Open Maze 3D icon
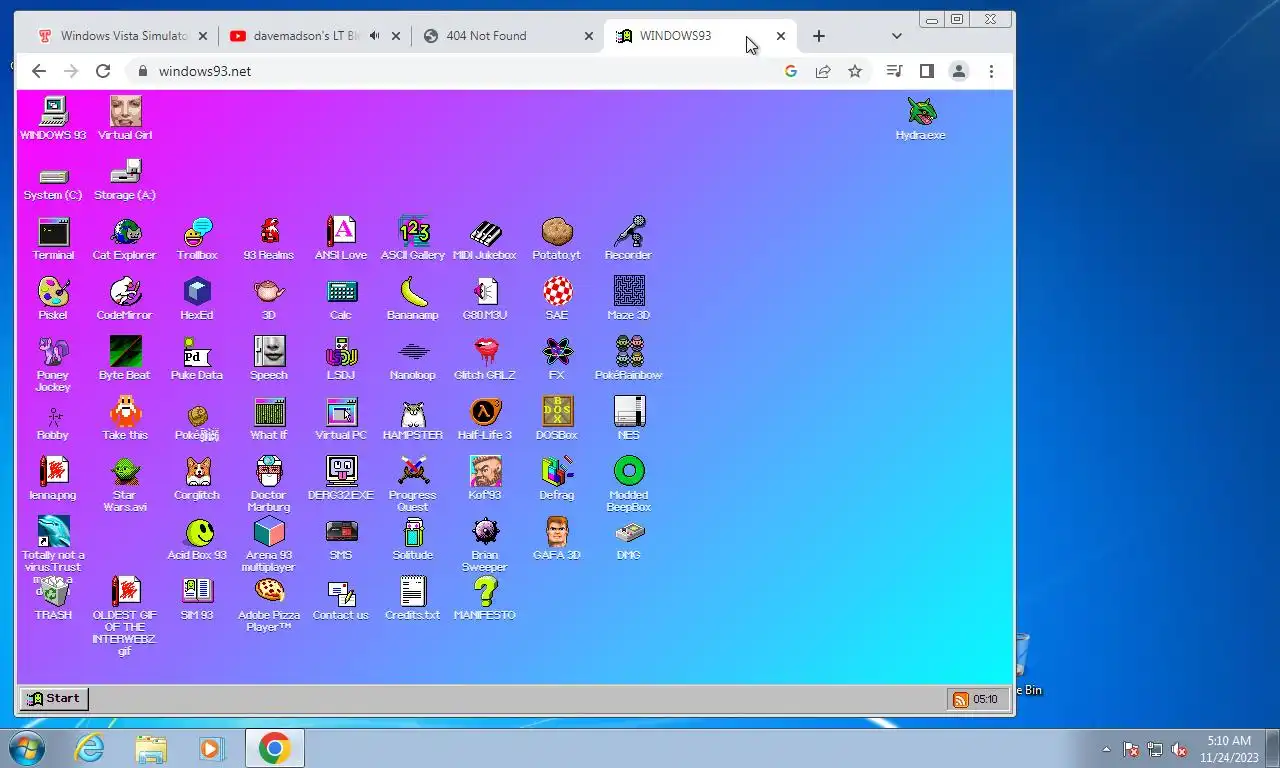Screen dimensions: 1280x768 (x=629, y=298)
